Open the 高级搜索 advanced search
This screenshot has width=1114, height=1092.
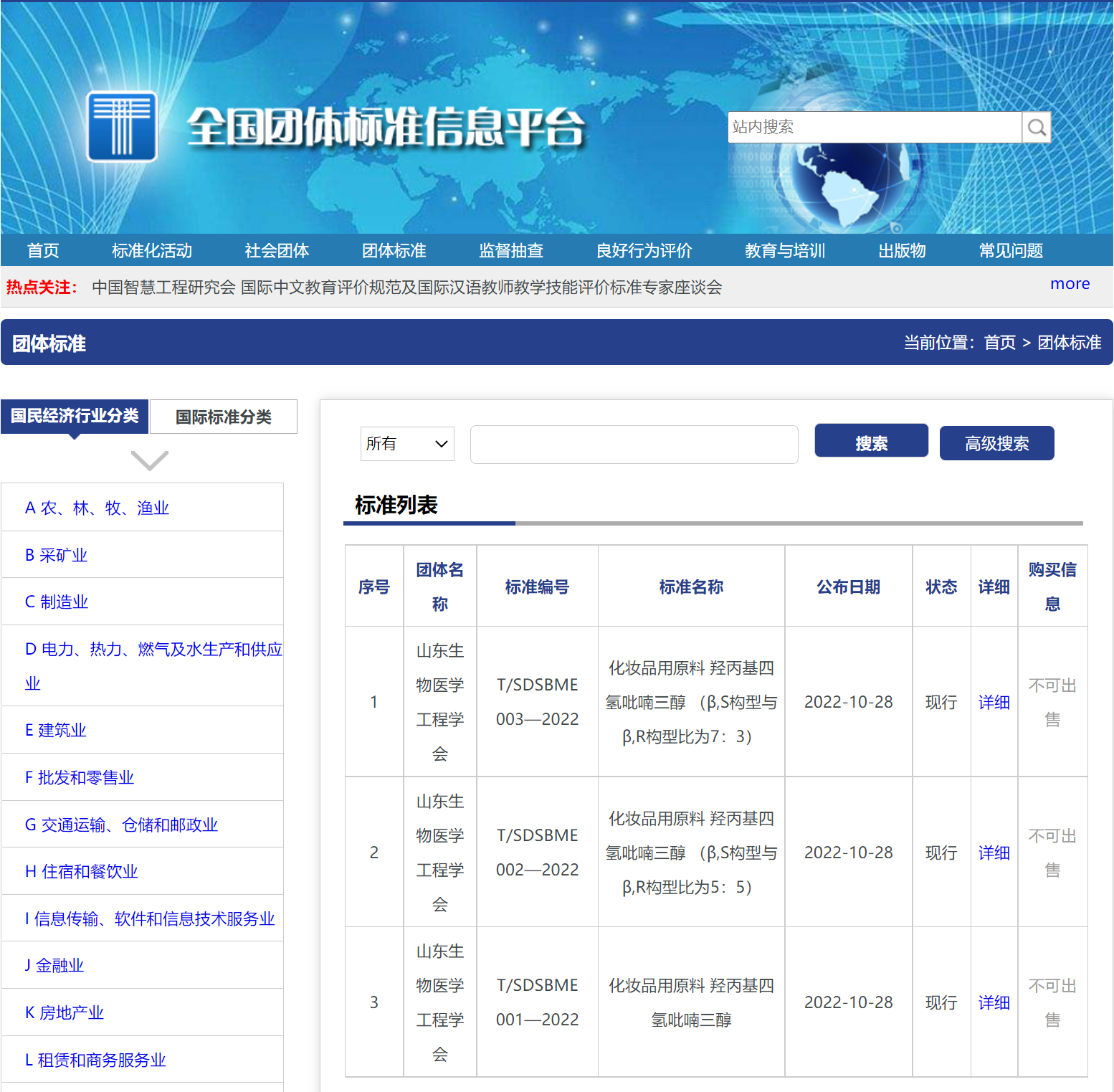[996, 443]
